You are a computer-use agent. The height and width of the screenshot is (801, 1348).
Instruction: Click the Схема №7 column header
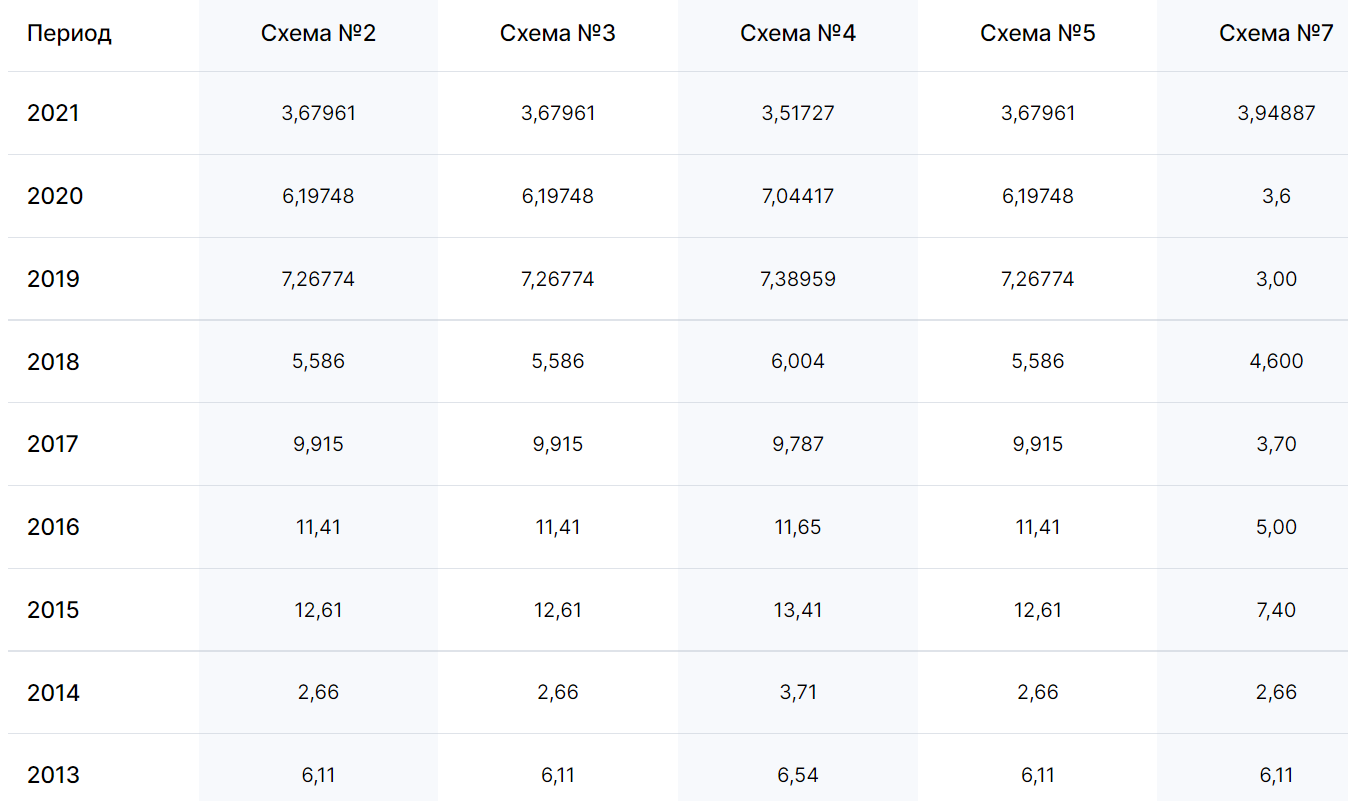[x=1276, y=34]
